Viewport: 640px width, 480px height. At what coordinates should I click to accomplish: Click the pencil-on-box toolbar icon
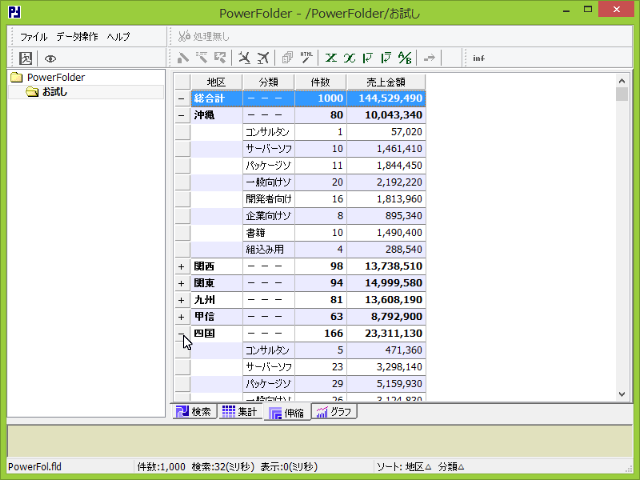tap(220, 58)
